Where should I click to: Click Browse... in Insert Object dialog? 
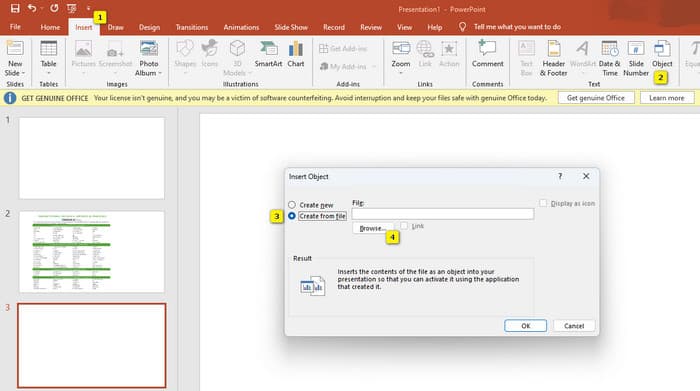[373, 228]
